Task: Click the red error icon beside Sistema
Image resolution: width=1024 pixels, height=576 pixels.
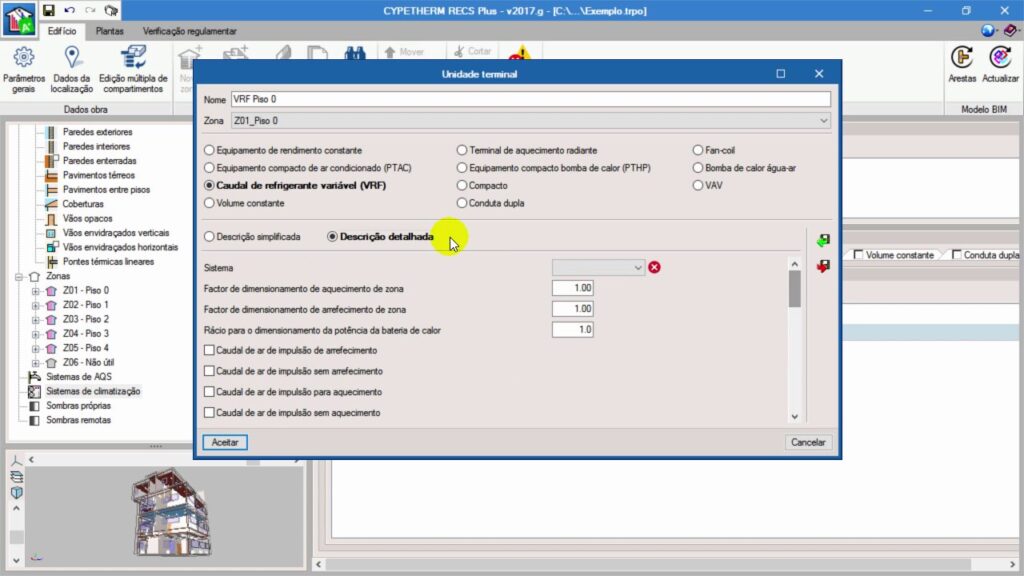Action: click(655, 267)
